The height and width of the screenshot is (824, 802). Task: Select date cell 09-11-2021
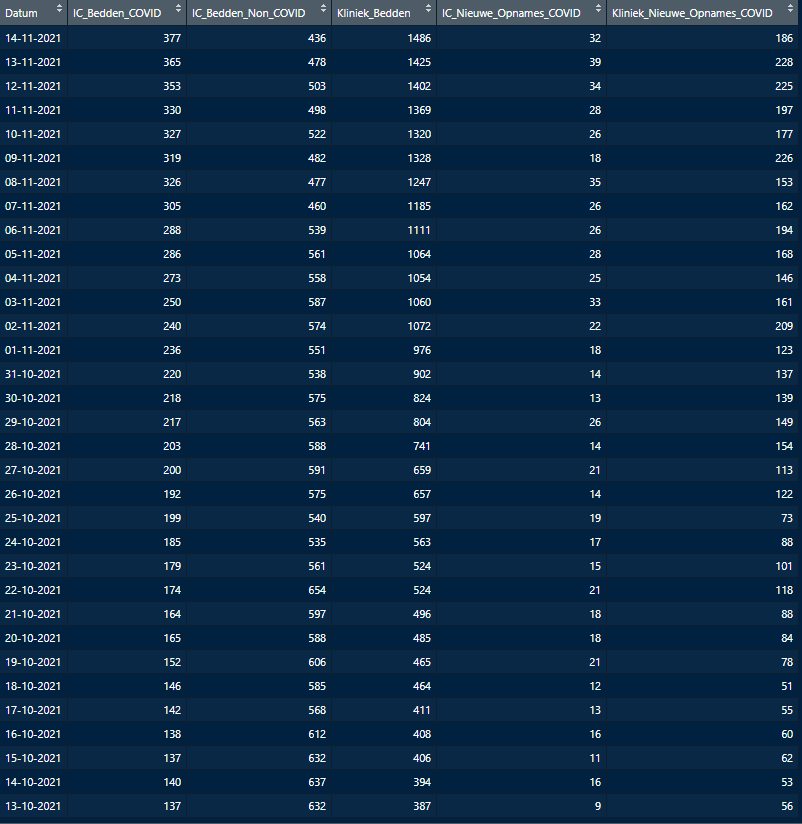(x=33, y=158)
